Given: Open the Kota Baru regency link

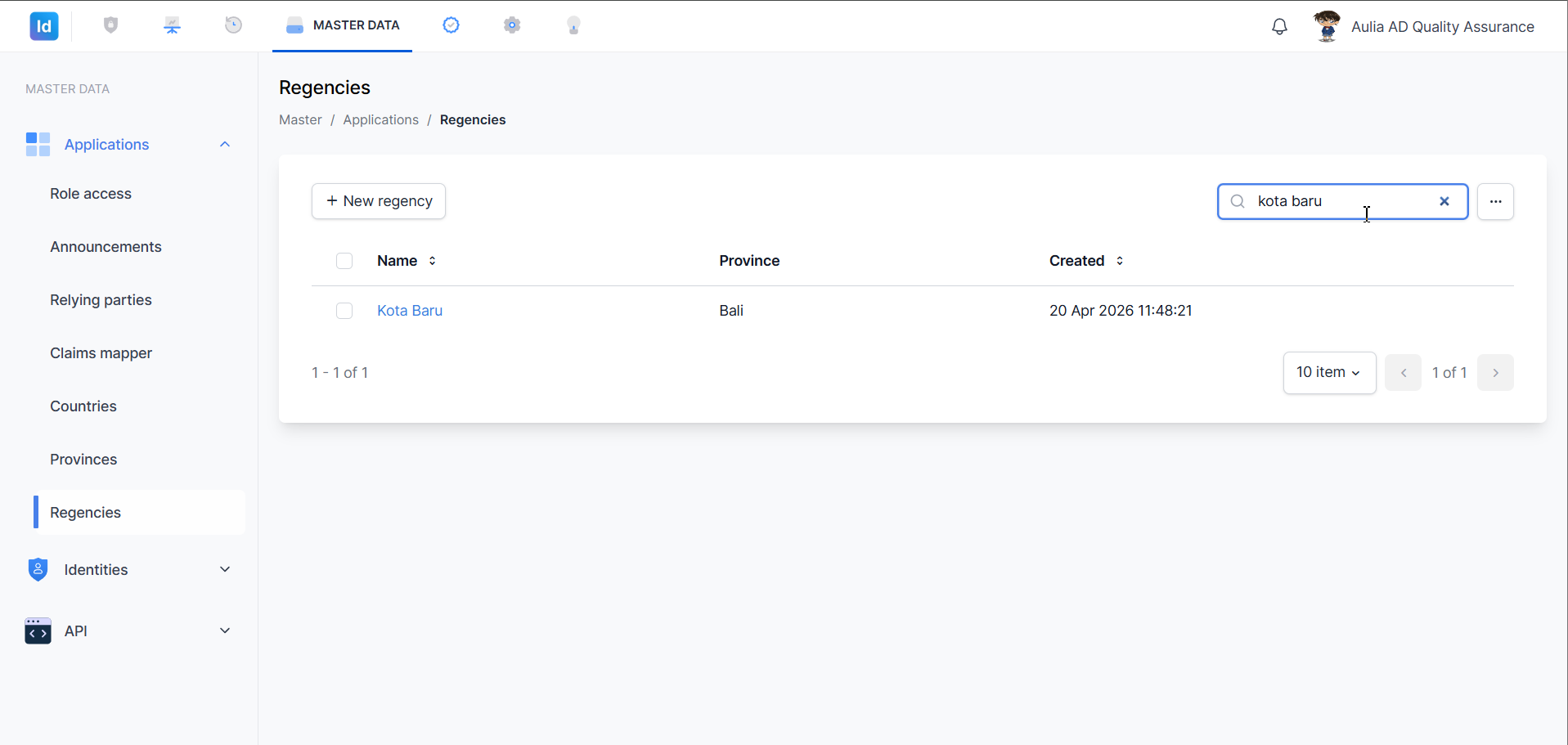Looking at the screenshot, I should point(410,311).
